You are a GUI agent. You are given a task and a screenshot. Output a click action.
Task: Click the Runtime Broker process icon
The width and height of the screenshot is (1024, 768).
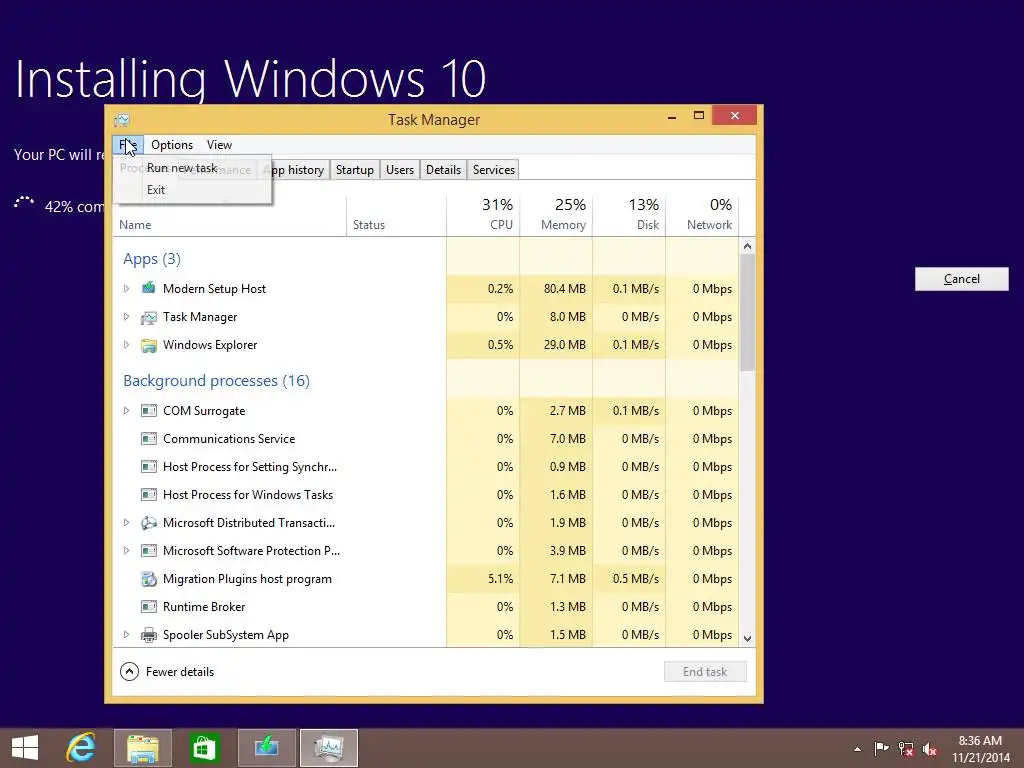pyautogui.click(x=149, y=607)
